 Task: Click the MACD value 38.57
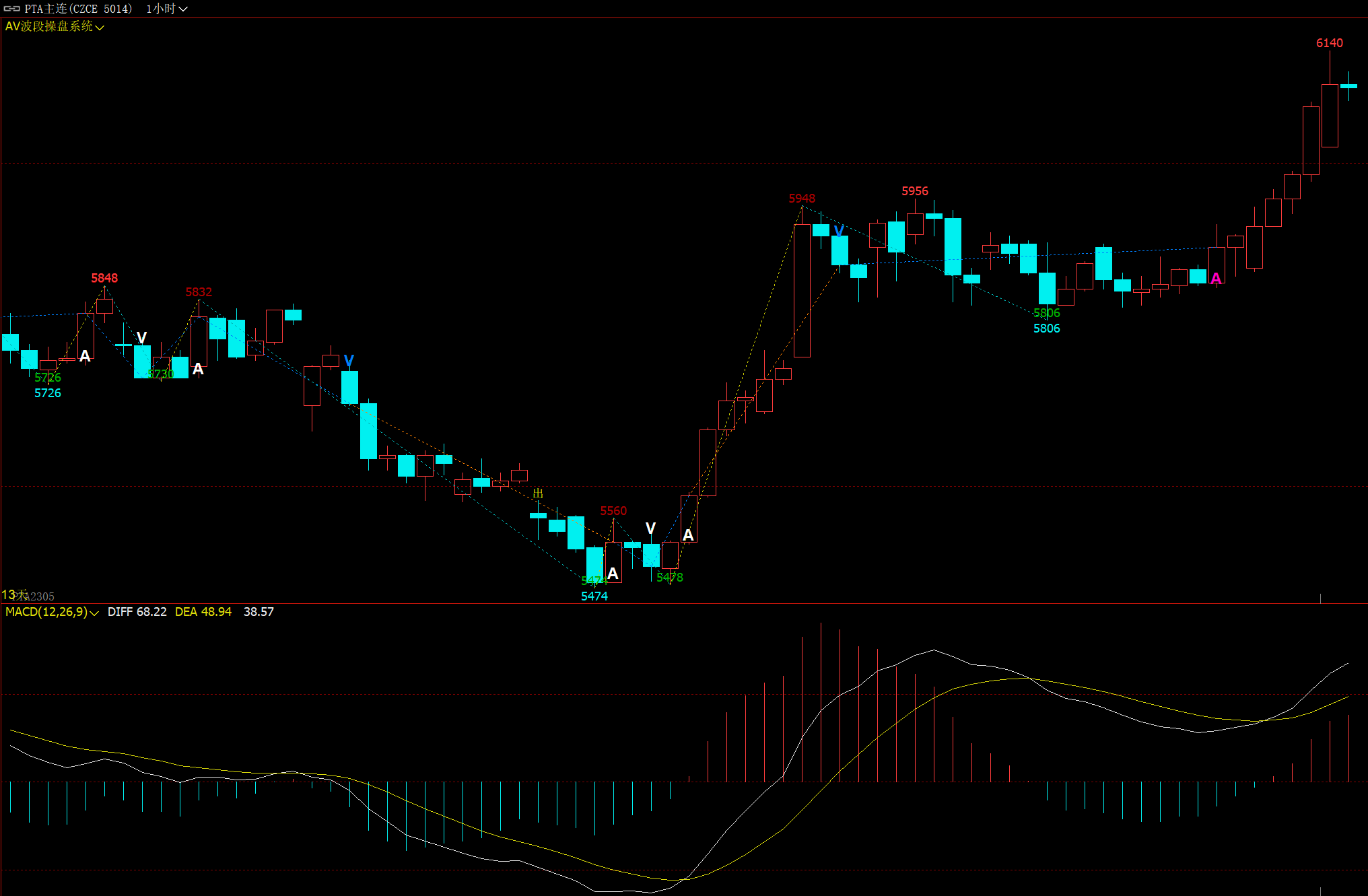259,612
